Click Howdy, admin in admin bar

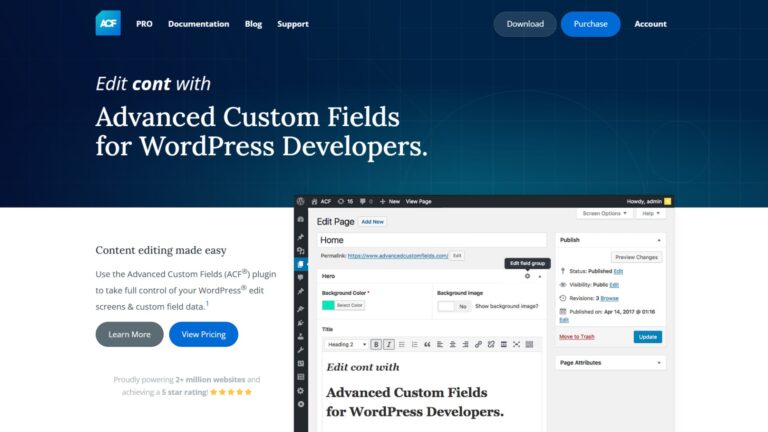click(648, 201)
